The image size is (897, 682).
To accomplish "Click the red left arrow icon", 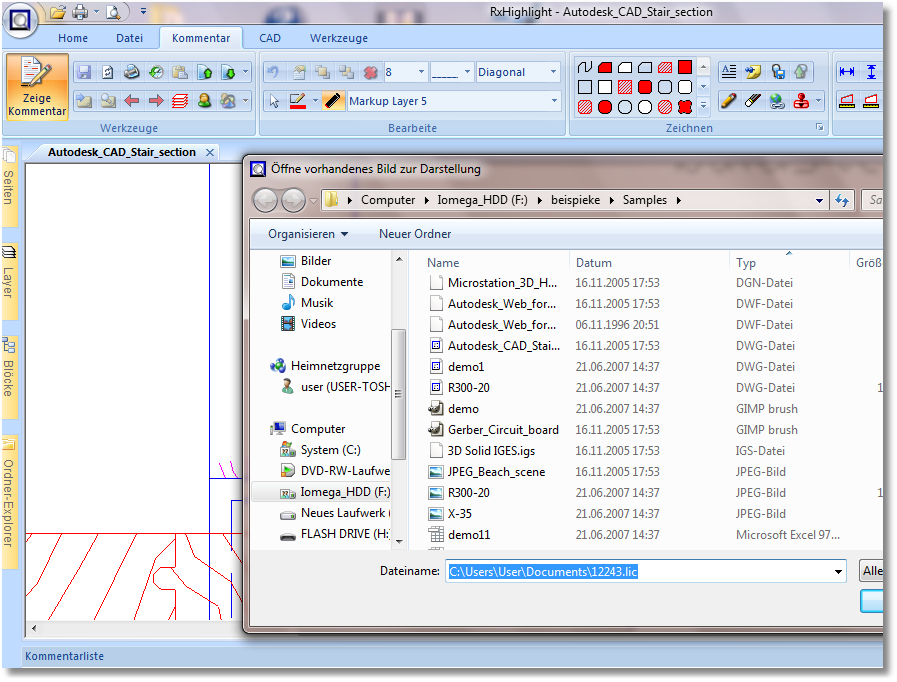I will pyautogui.click(x=132, y=101).
